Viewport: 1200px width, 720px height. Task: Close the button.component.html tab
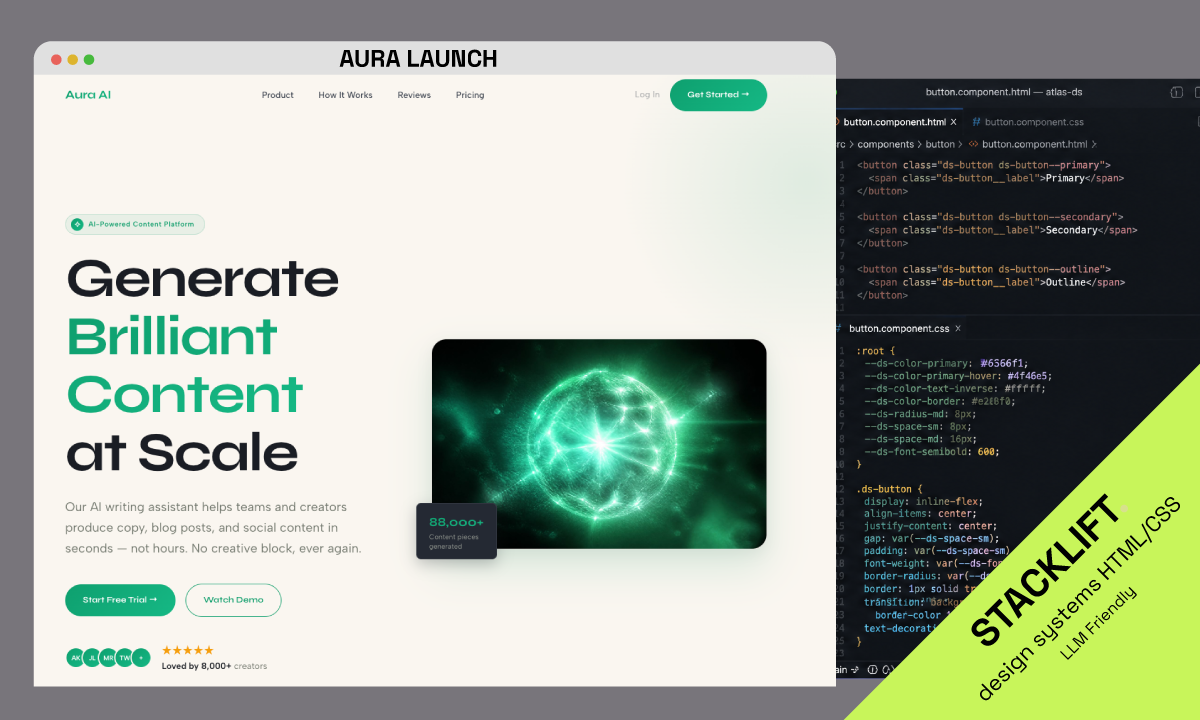tap(953, 122)
